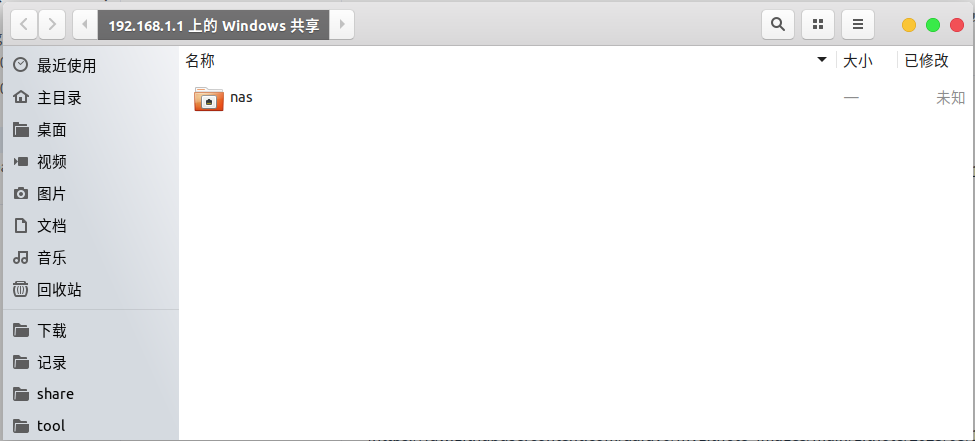Image resolution: width=975 pixels, height=441 pixels.
Task: Go forward with the right arrow
Action: click(x=52, y=24)
